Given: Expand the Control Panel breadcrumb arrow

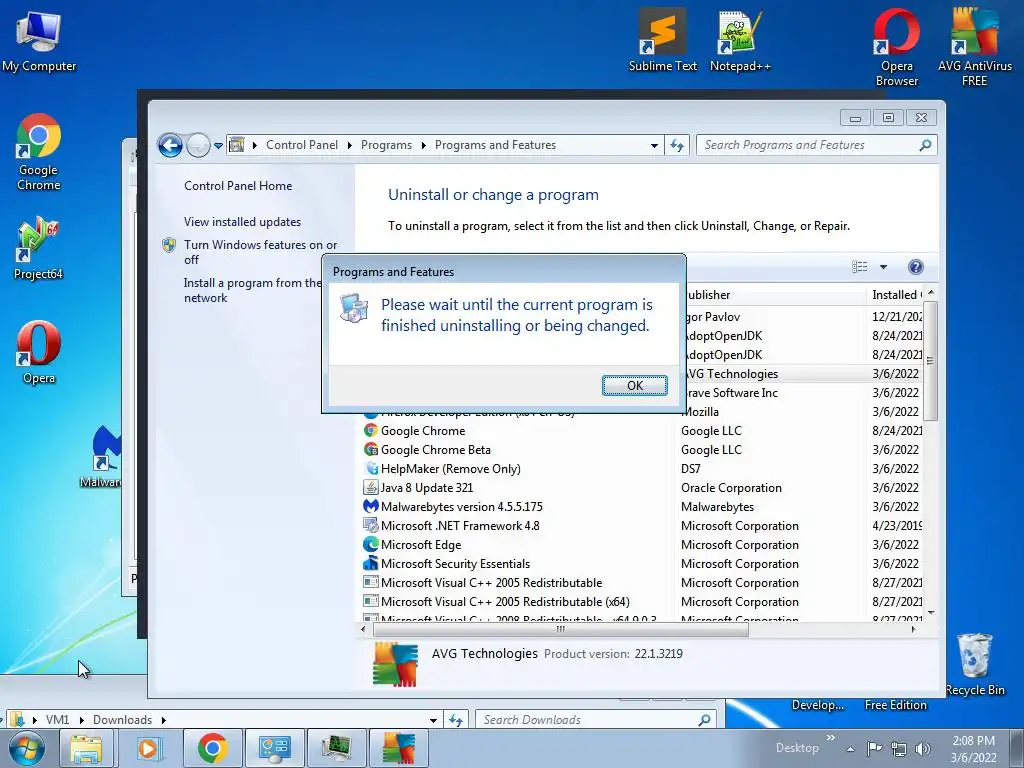Looking at the screenshot, I should (349, 145).
